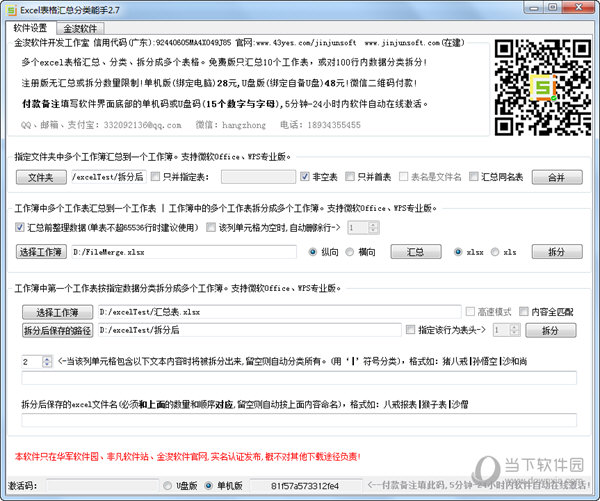Enable the 内容全匹配 checkbox

[x=524, y=311]
